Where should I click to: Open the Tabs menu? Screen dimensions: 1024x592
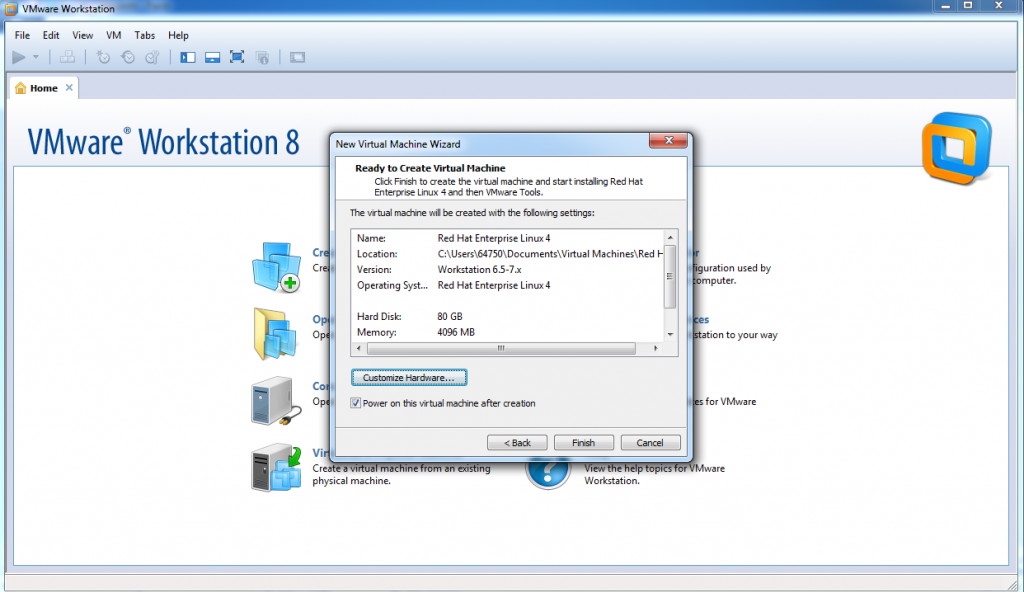point(145,35)
